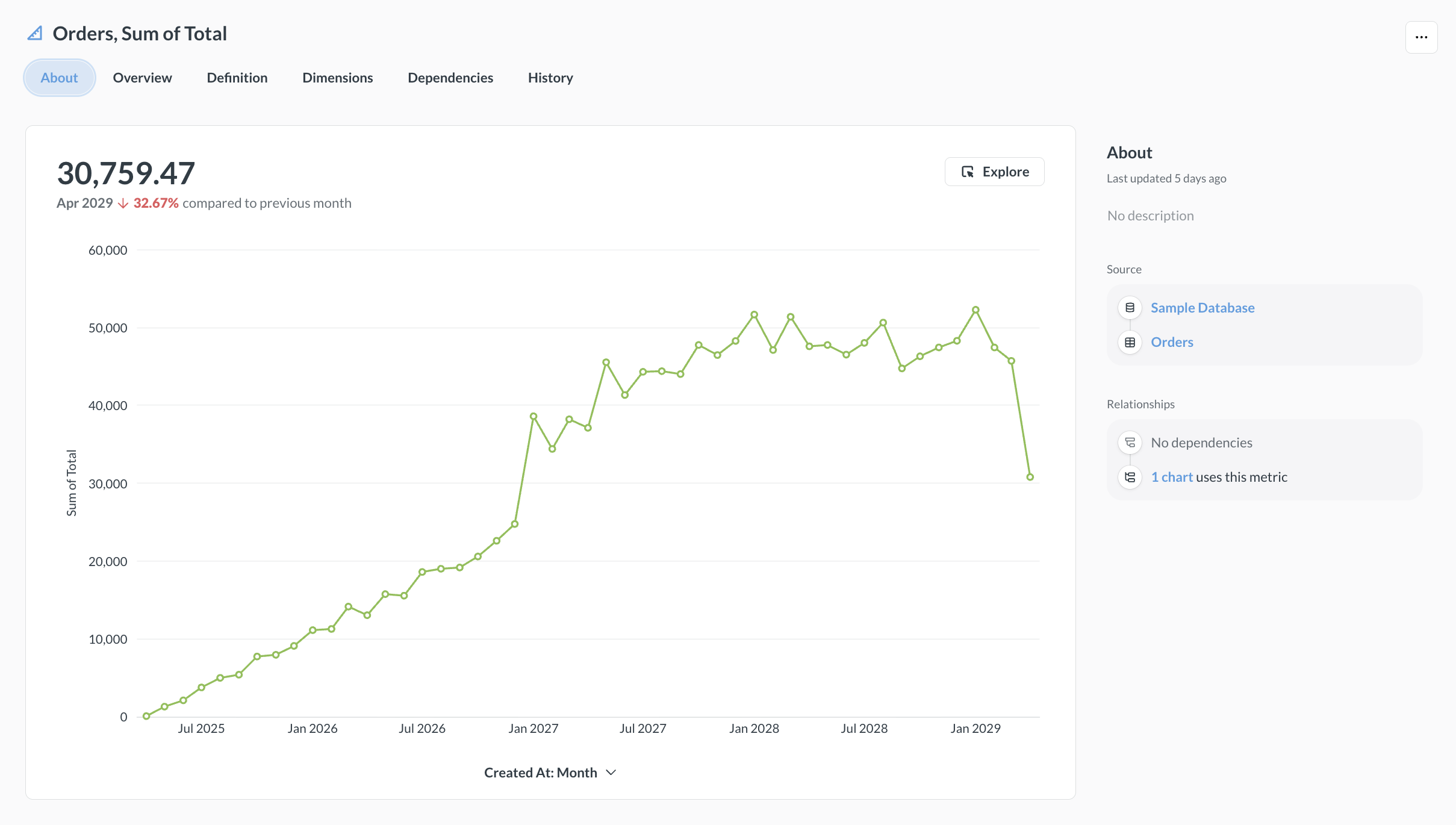The image size is (1456, 825).
Task: Click the Orders, Sum of Total title
Action: point(140,34)
